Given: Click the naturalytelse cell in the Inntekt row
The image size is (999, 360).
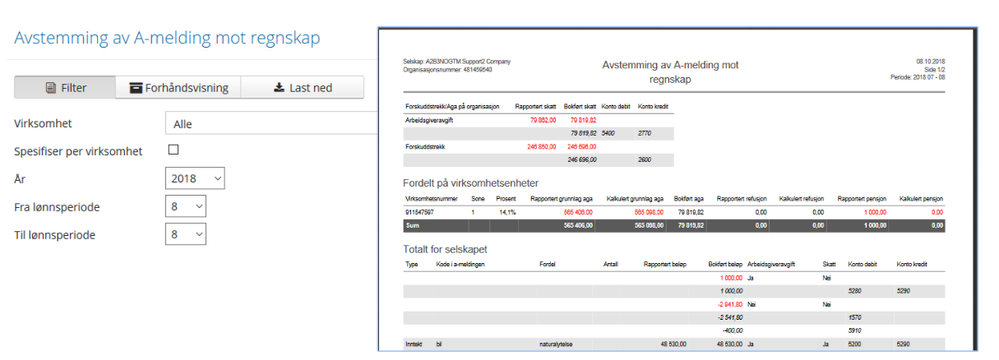Looking at the screenshot, I should tap(556, 344).
